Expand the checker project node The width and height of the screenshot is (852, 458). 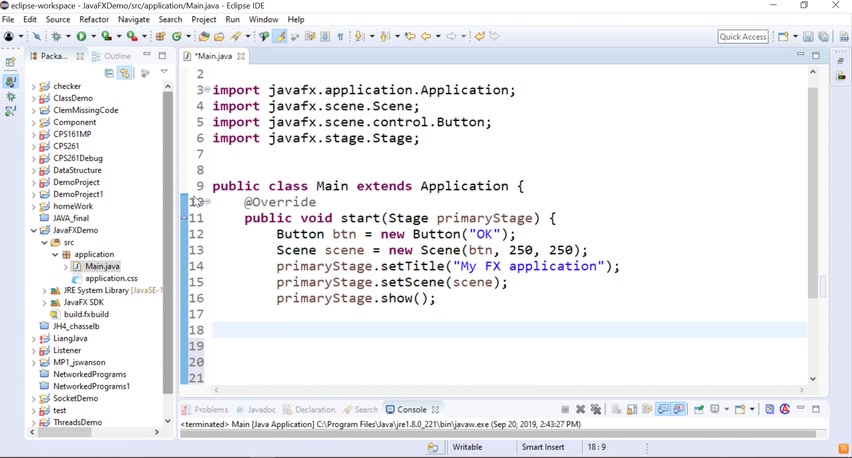point(34,86)
